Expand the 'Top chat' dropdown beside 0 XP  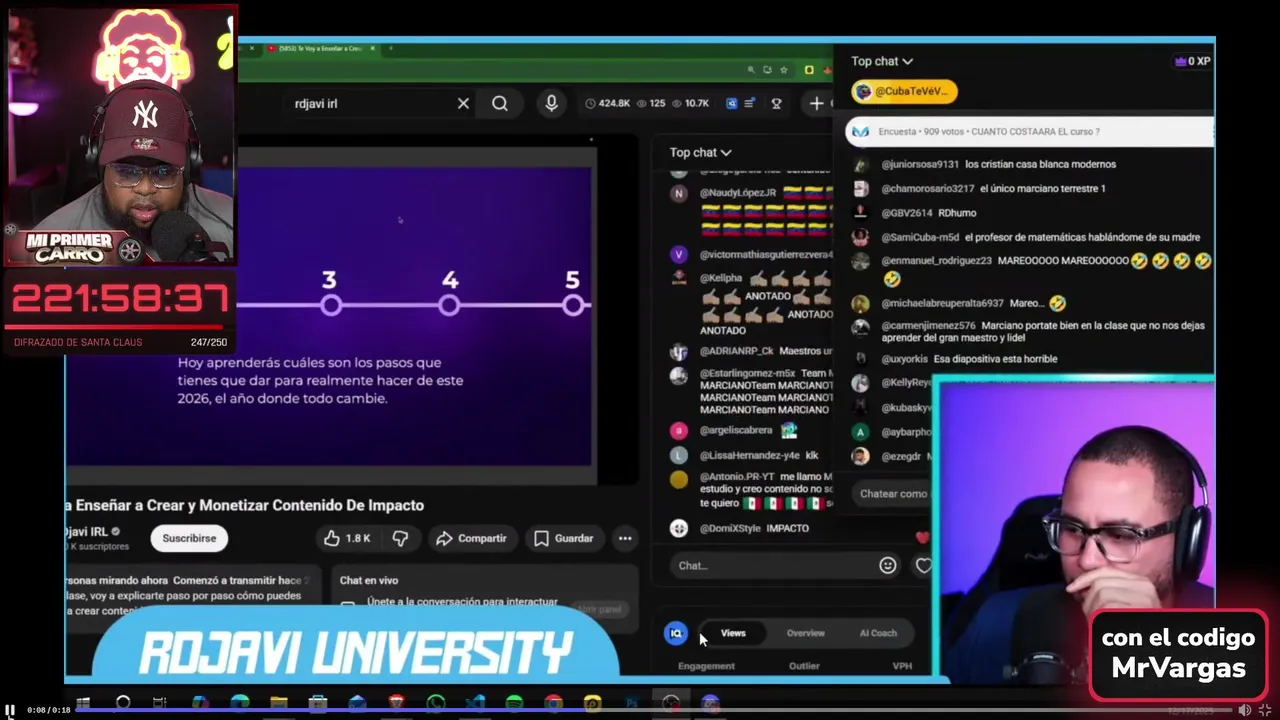[882, 61]
